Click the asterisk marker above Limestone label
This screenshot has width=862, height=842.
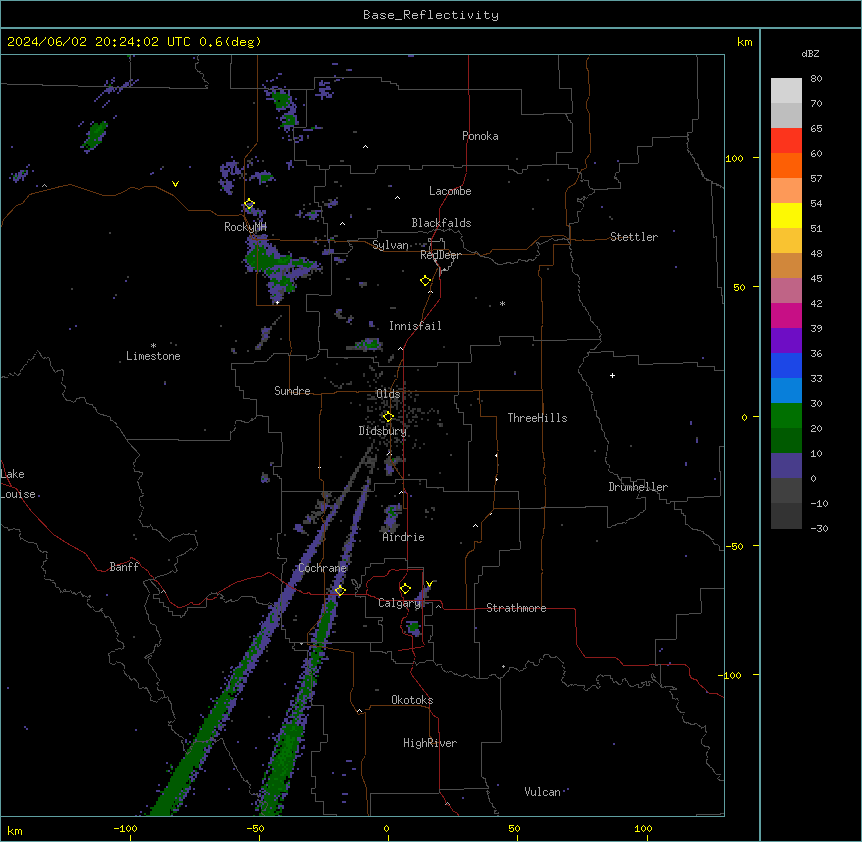(x=153, y=346)
